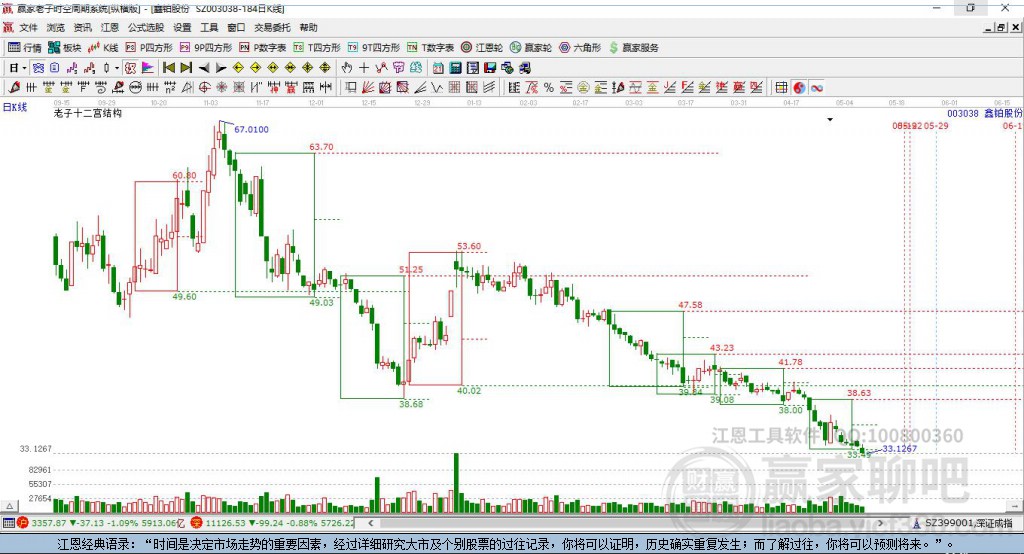The image size is (1024, 554).
Task: Select the Gann fan lines tool
Action: [368, 88]
